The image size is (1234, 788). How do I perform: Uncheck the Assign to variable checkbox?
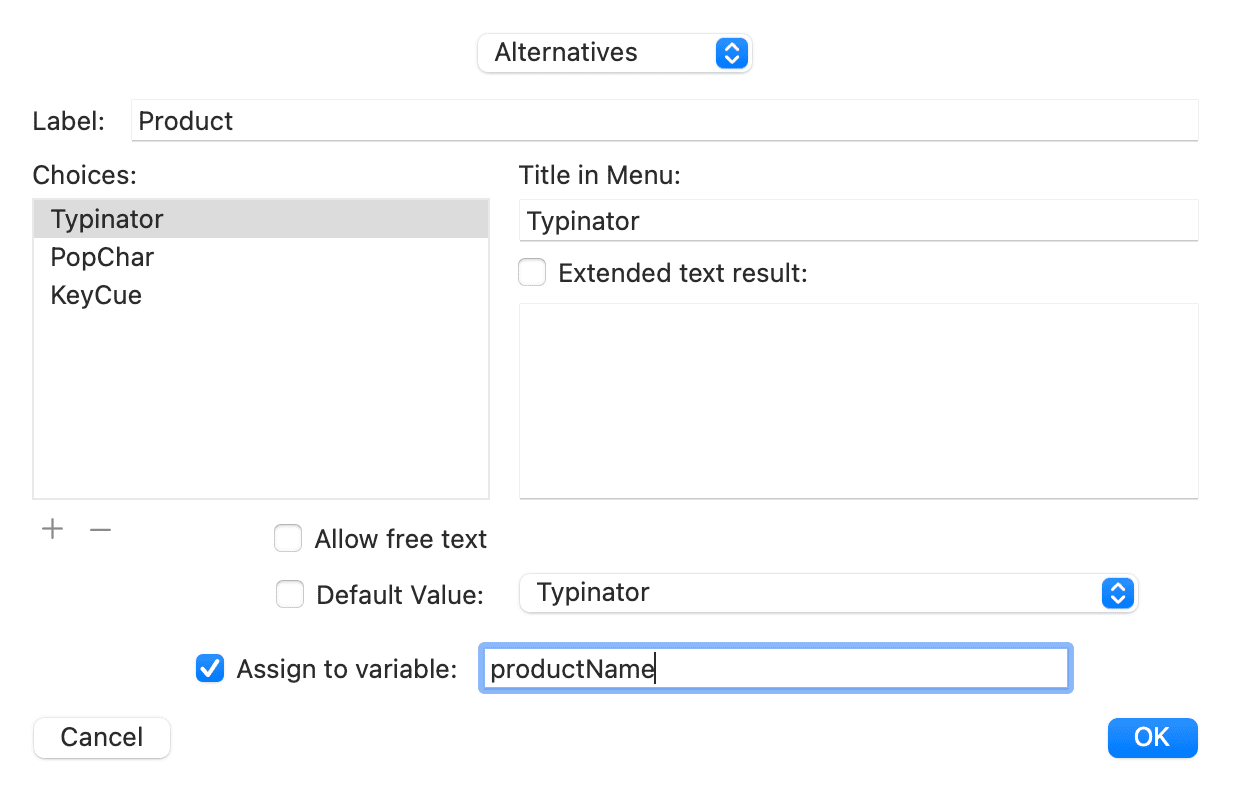(x=210, y=668)
